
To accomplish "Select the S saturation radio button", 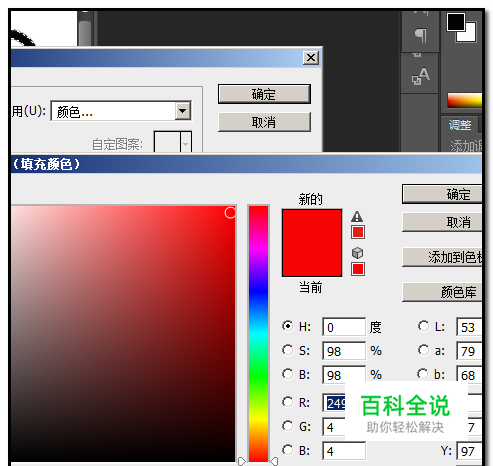I will click(287, 350).
